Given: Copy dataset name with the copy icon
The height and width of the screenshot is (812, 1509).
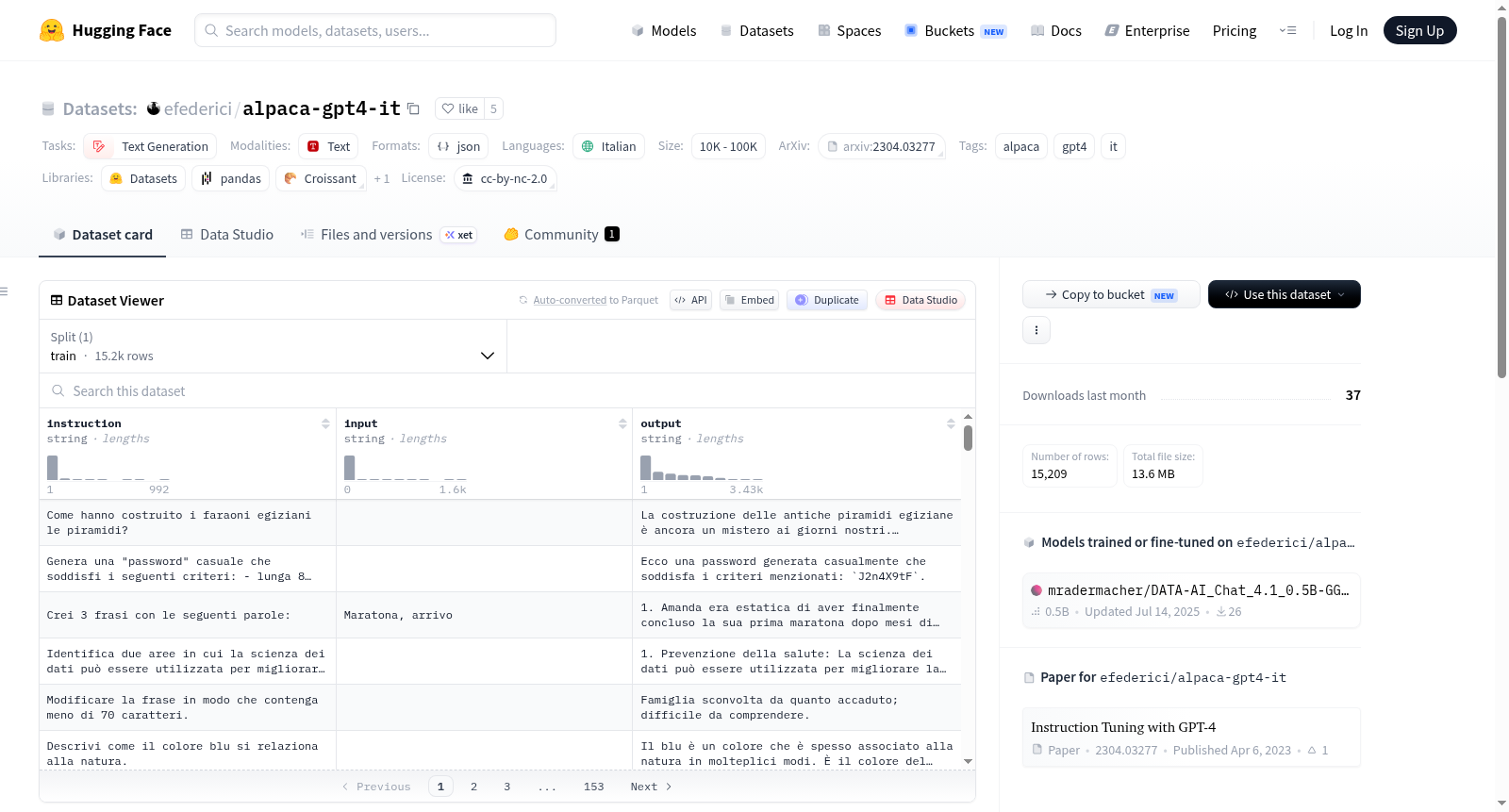Looking at the screenshot, I should [x=413, y=108].
